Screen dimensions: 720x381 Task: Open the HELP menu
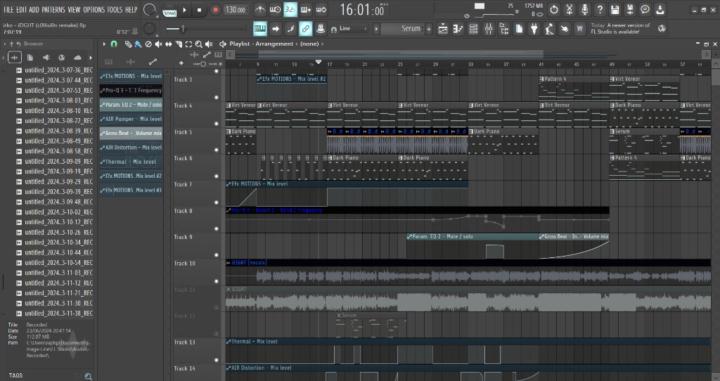pos(131,10)
